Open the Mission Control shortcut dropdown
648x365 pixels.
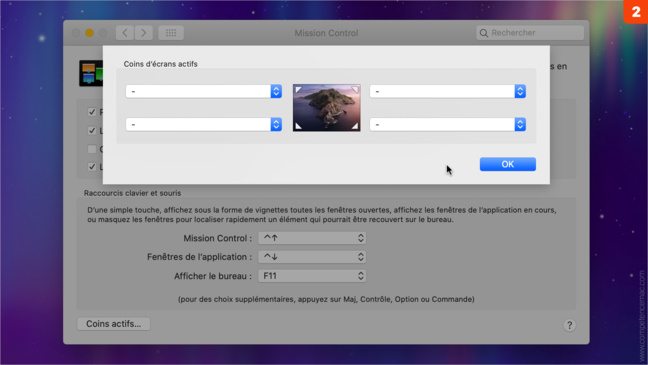312,238
